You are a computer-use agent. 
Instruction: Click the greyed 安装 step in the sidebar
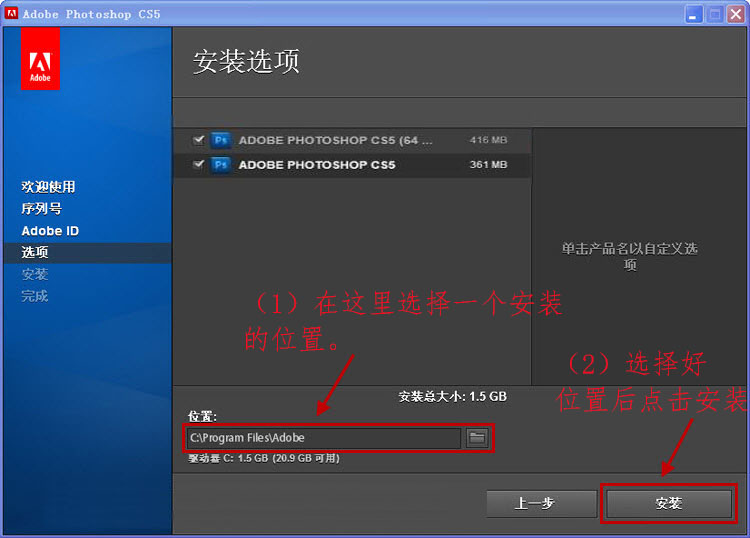pyautogui.click(x=35, y=274)
